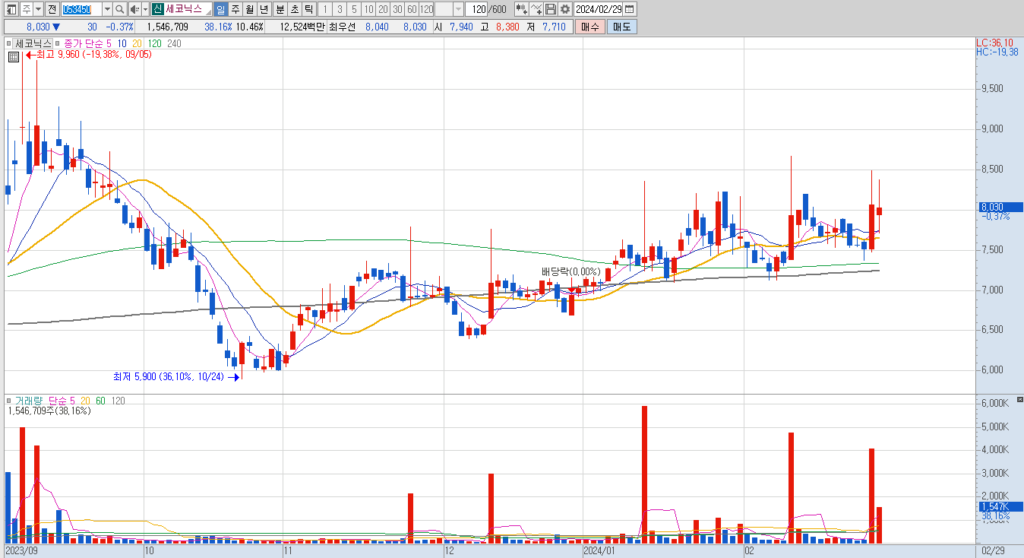The width and height of the screenshot is (1024, 558).
Task: Choose the 1 interval button
Action: (325, 9)
